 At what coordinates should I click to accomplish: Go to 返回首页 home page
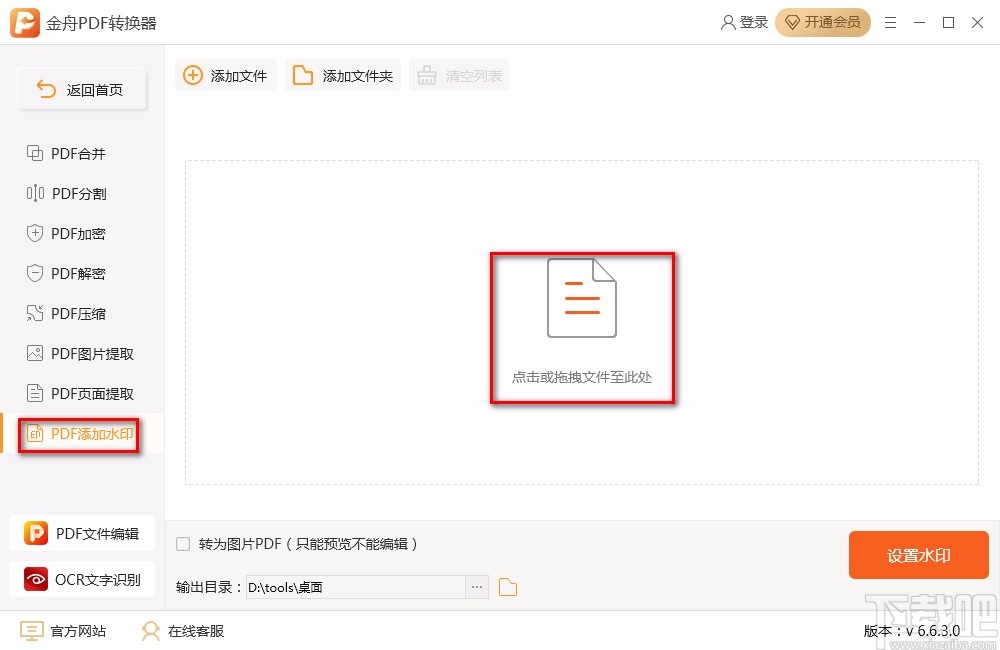(x=82, y=89)
